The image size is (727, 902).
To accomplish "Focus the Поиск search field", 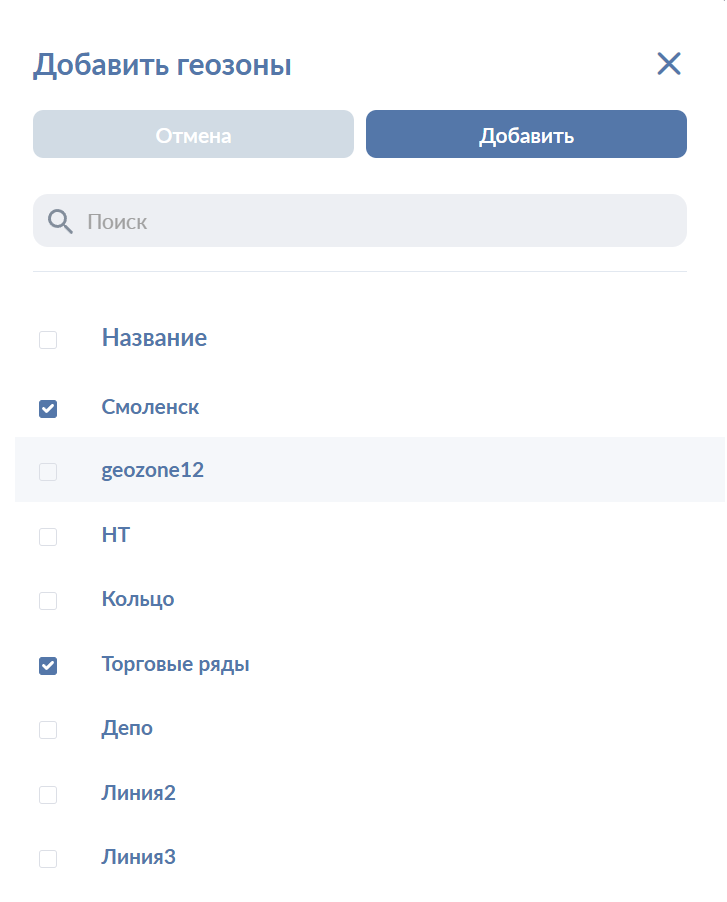I will coord(380,221).
